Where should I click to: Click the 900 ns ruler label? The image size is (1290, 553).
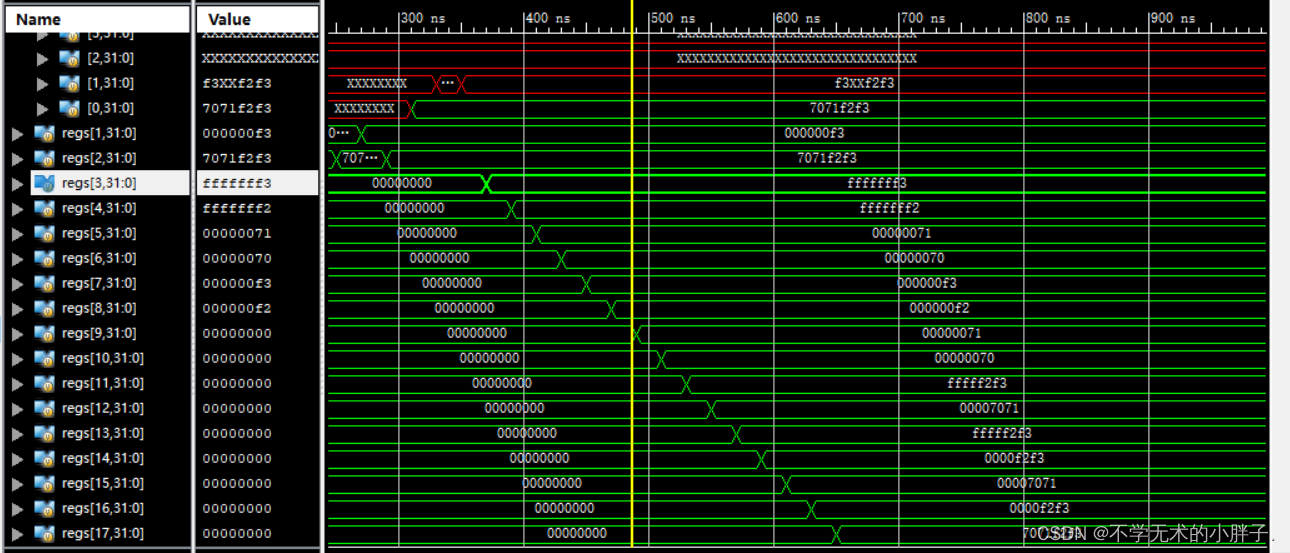pos(1174,18)
